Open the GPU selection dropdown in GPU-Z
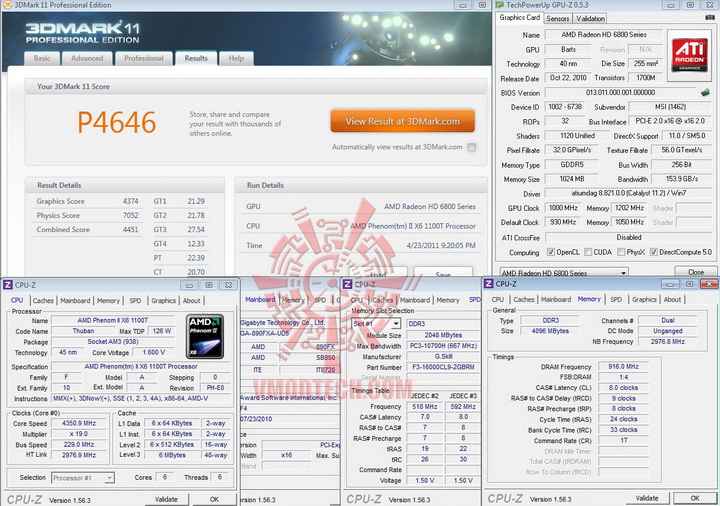The image size is (720, 506). coord(563,273)
